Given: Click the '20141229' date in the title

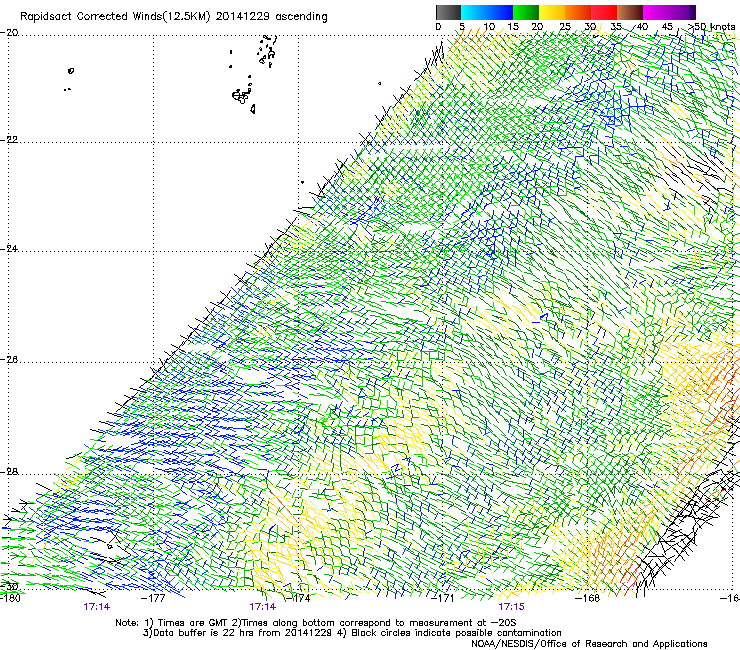Looking at the screenshot, I should [243, 17].
